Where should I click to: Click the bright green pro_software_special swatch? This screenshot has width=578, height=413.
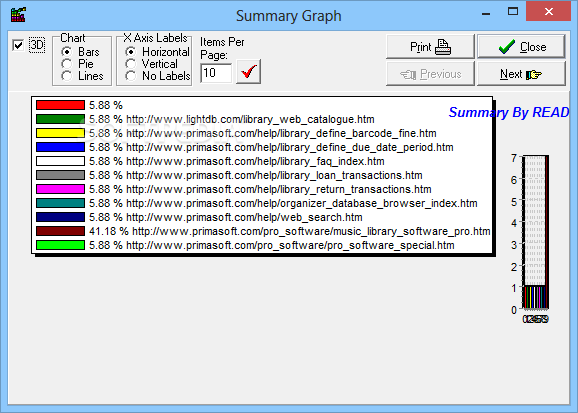60,245
